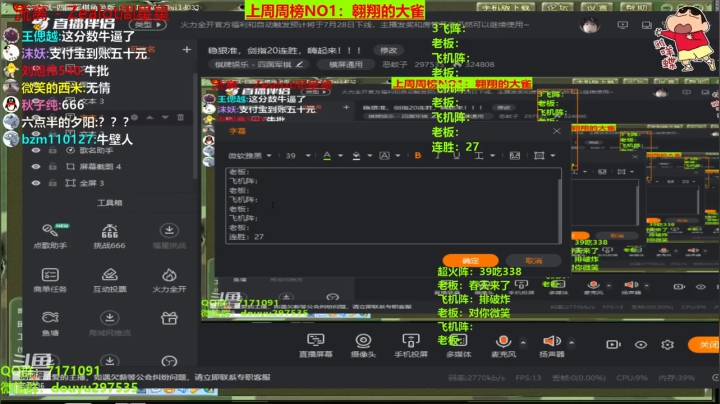Expand microphone options arrow

pyautogui.click(x=523, y=342)
